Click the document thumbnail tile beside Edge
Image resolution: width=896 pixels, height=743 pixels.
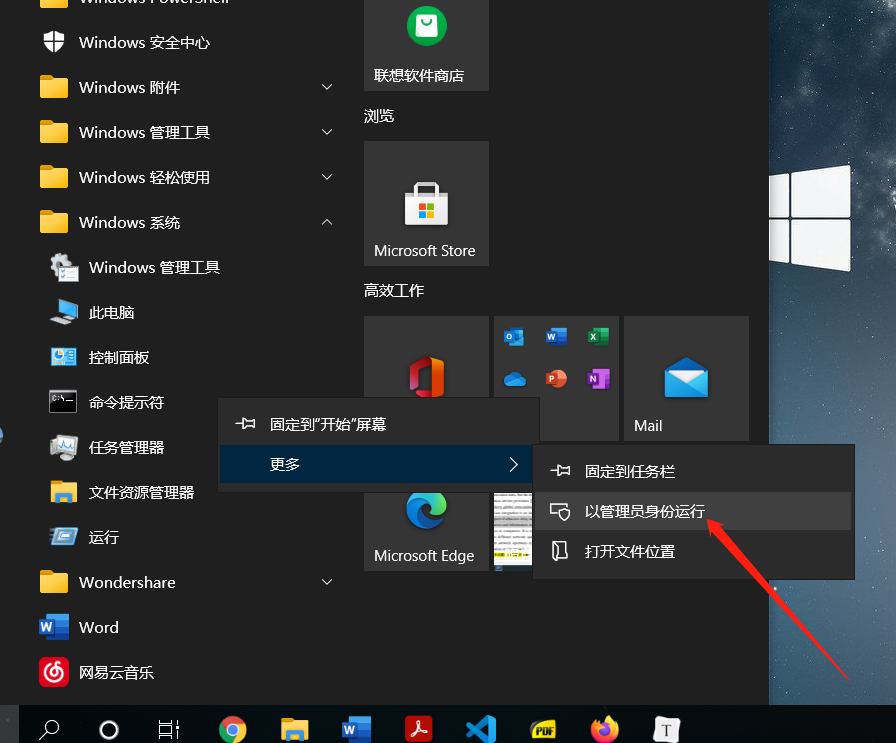coord(513,531)
